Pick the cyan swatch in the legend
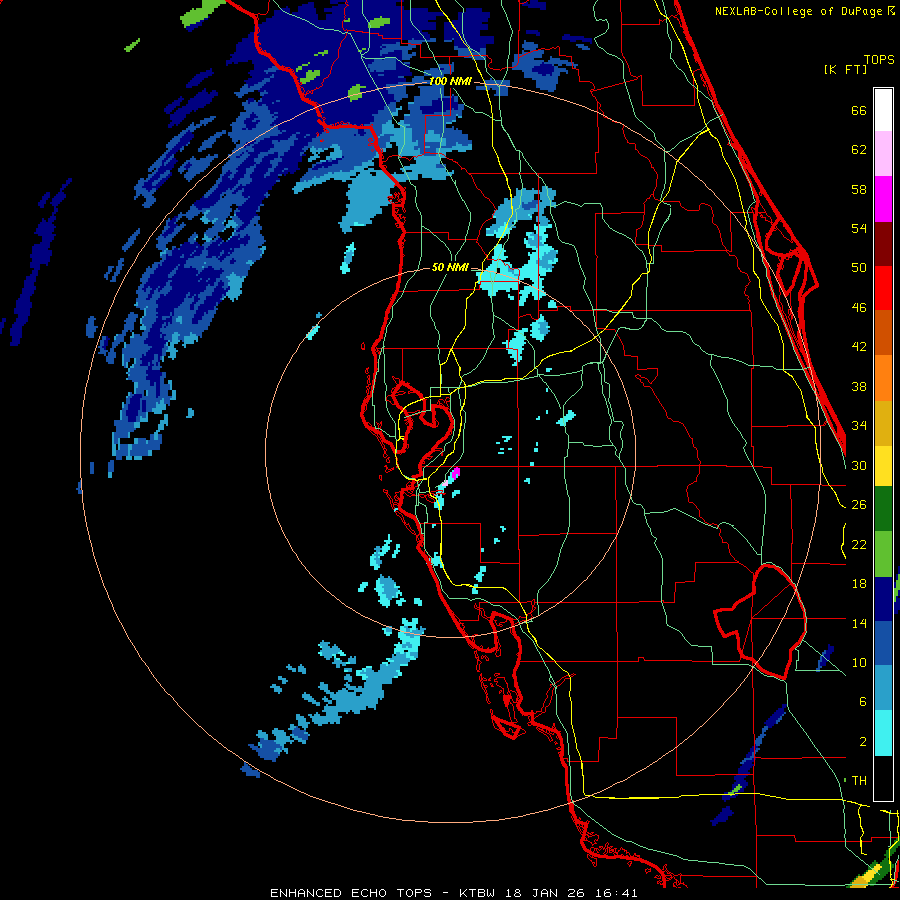Viewport: 900px width, 900px height. [x=883, y=734]
